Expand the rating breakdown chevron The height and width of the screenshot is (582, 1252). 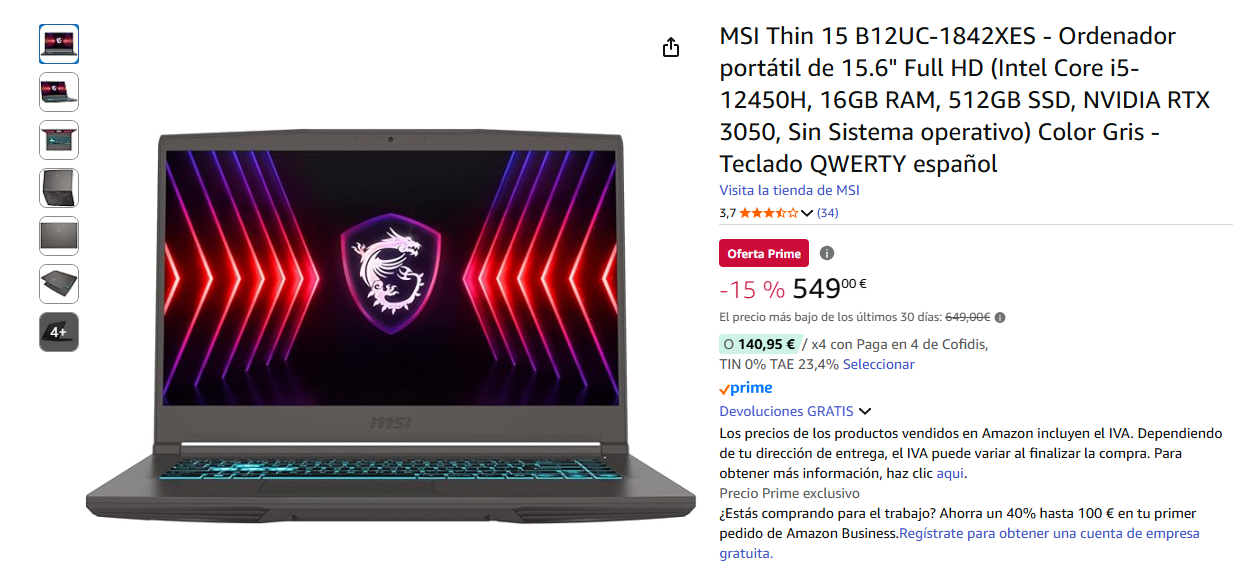[x=808, y=213]
